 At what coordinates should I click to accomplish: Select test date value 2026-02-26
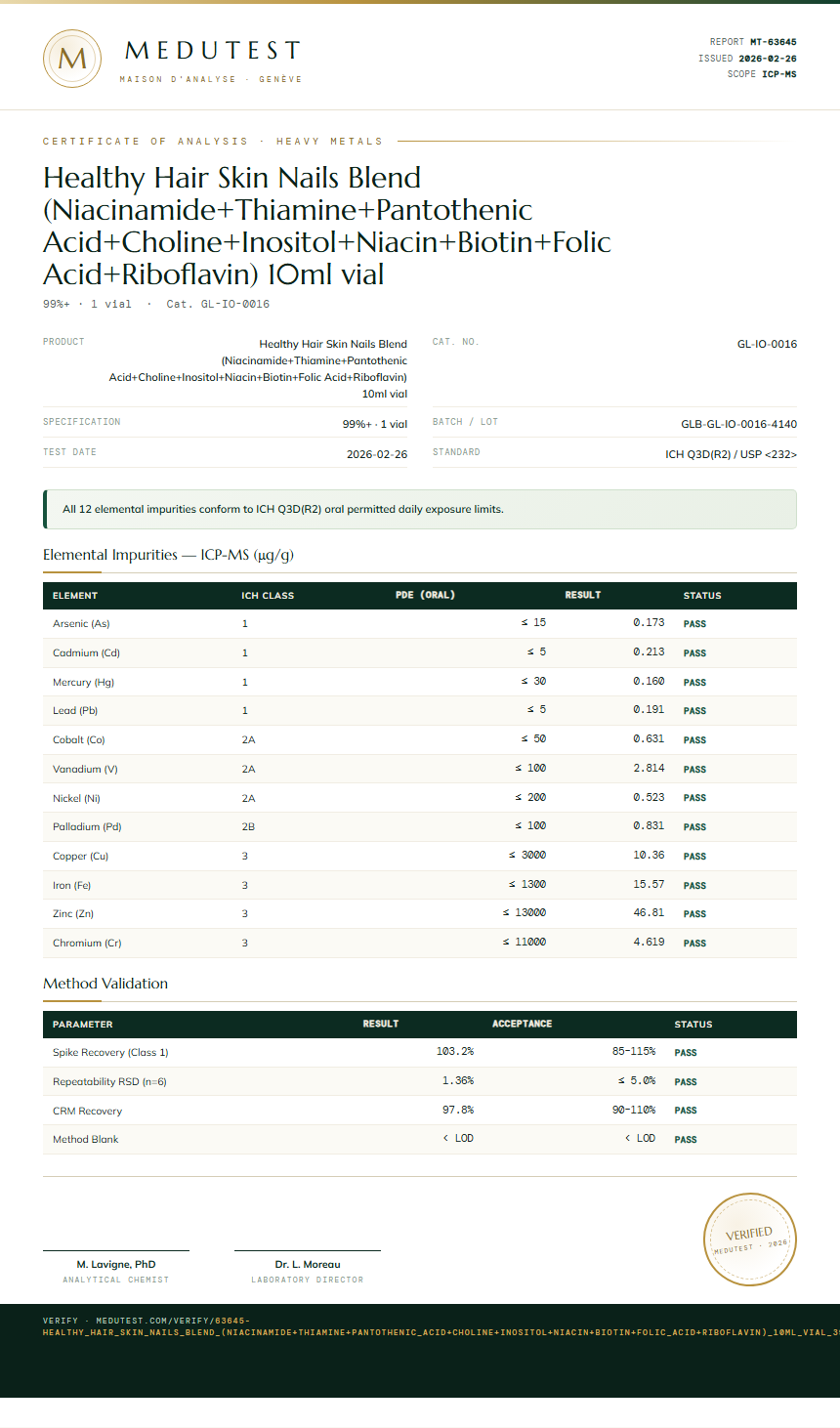click(377, 454)
